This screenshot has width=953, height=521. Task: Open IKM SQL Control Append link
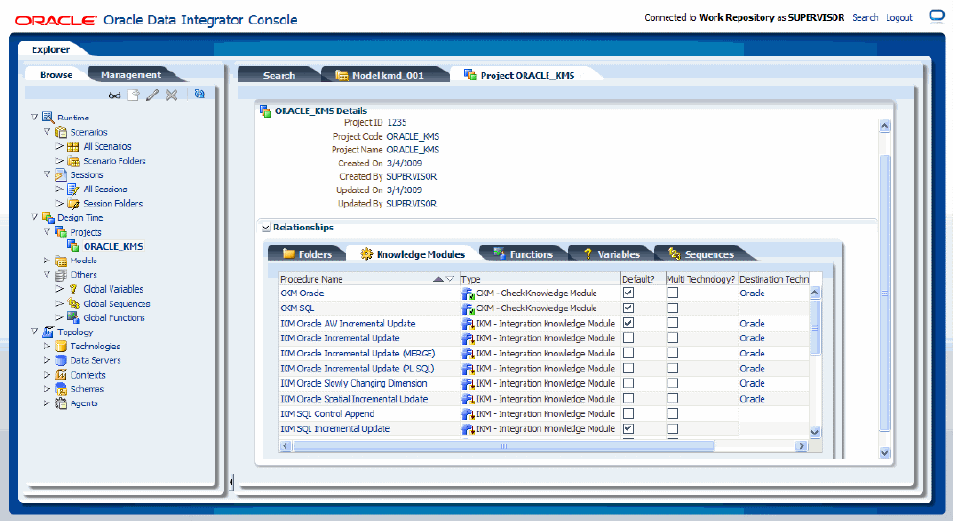327,413
